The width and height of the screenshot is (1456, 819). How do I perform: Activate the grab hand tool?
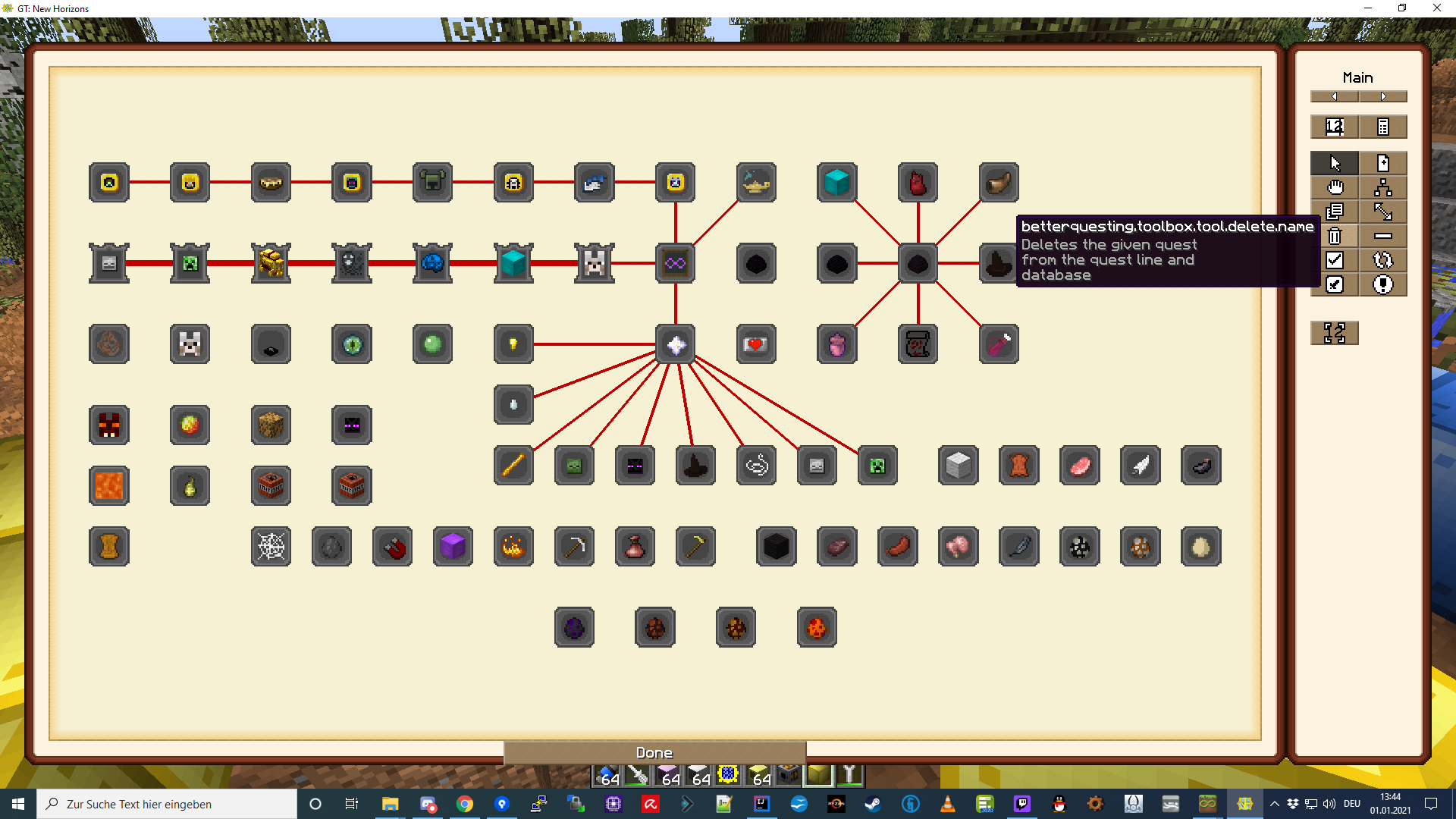point(1335,187)
